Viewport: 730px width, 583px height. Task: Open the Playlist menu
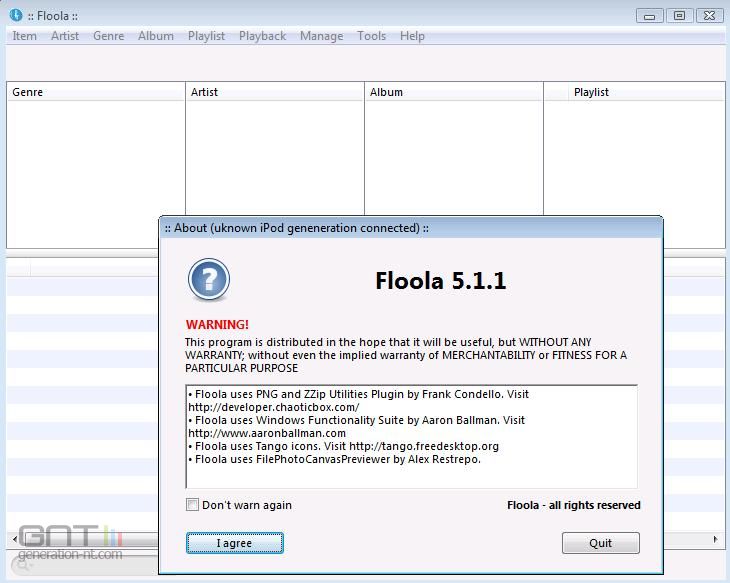(206, 36)
